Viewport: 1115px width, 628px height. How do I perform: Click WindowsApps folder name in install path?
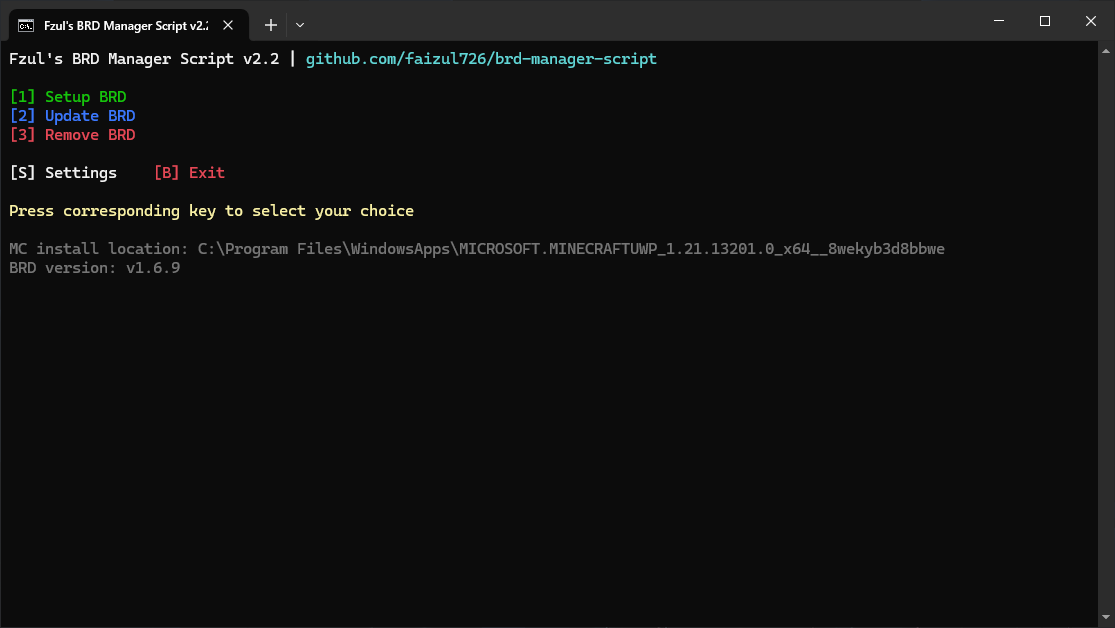coord(400,249)
